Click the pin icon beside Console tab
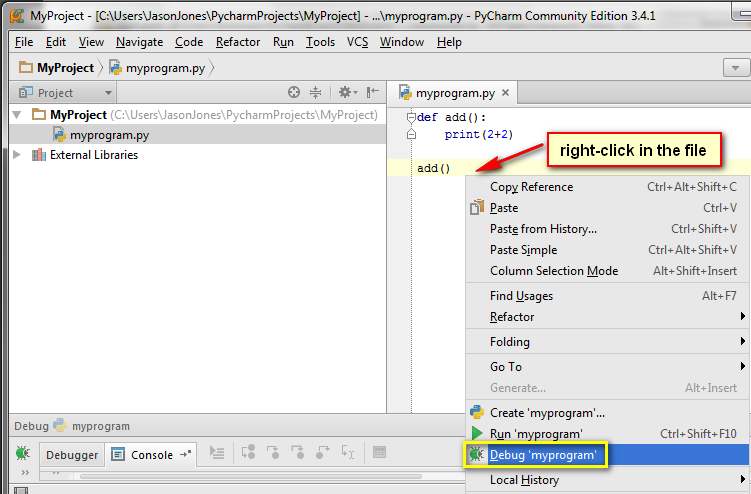Image resolution: width=751 pixels, height=494 pixels. click(x=186, y=454)
